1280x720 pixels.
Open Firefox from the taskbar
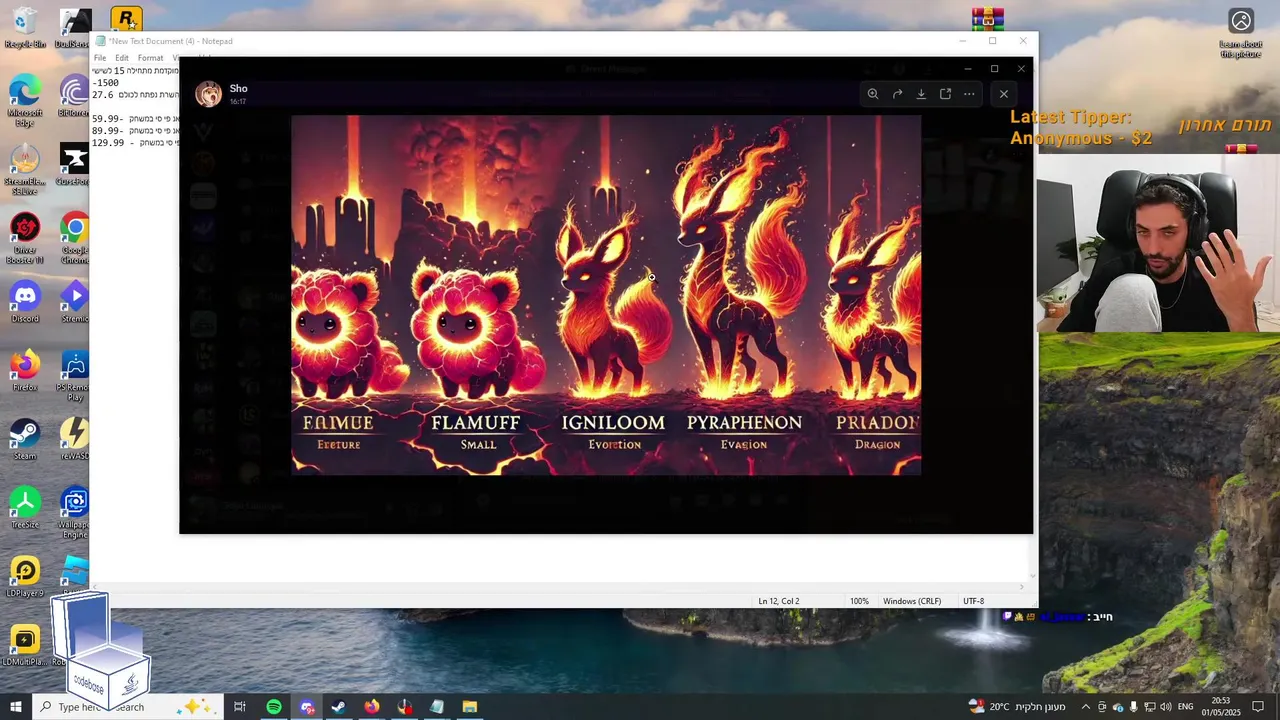tap(372, 707)
